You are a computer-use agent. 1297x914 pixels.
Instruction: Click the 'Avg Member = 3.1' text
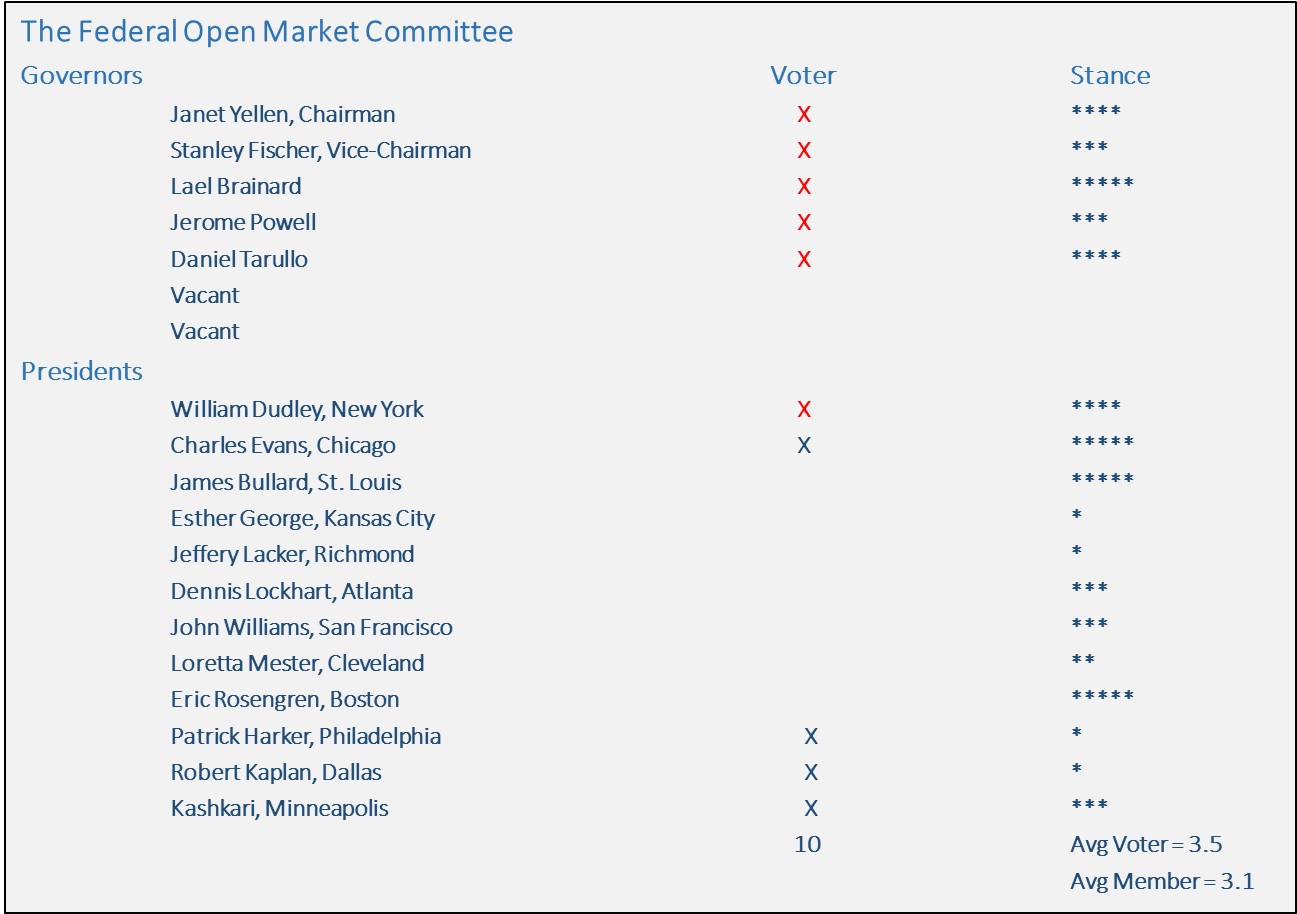pyautogui.click(x=1162, y=882)
